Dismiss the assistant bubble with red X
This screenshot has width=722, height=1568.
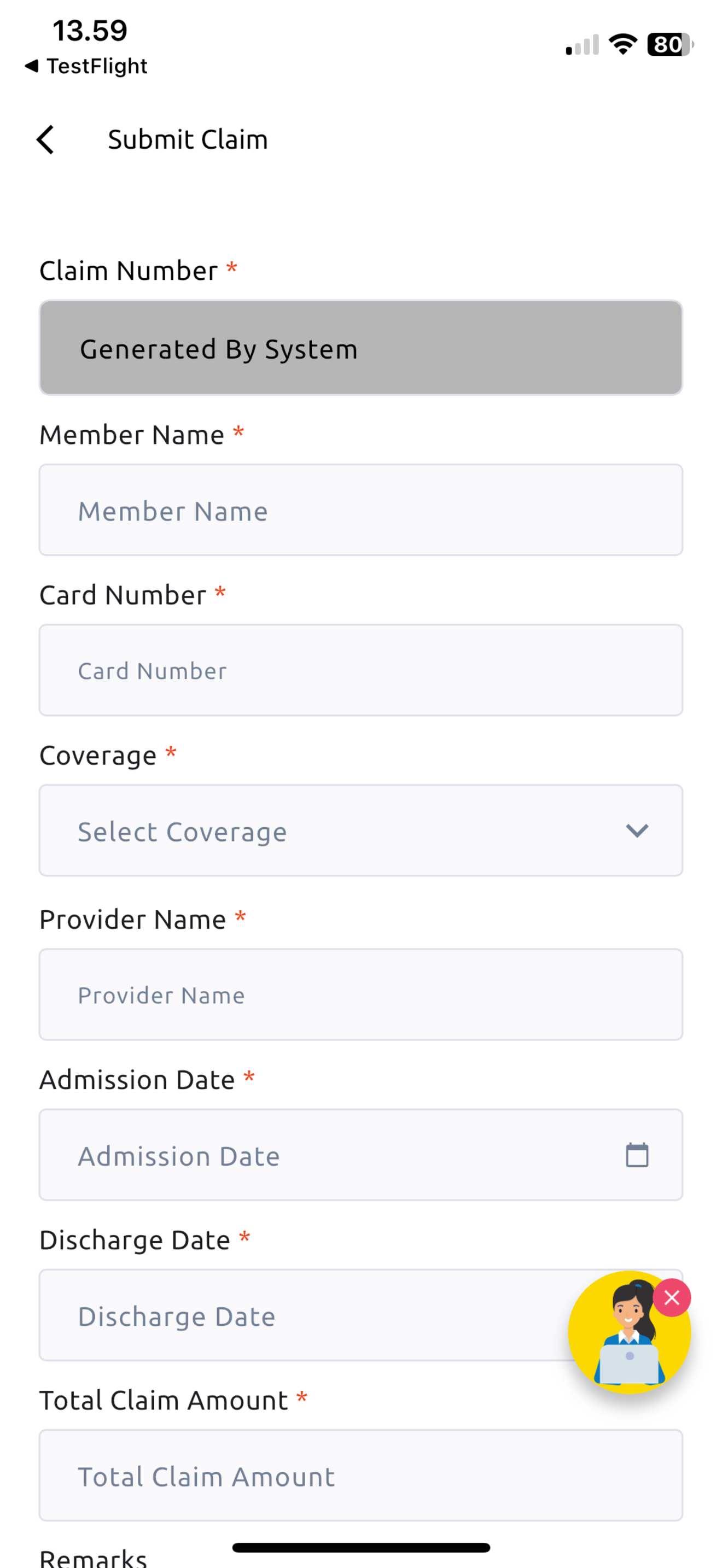click(672, 1298)
